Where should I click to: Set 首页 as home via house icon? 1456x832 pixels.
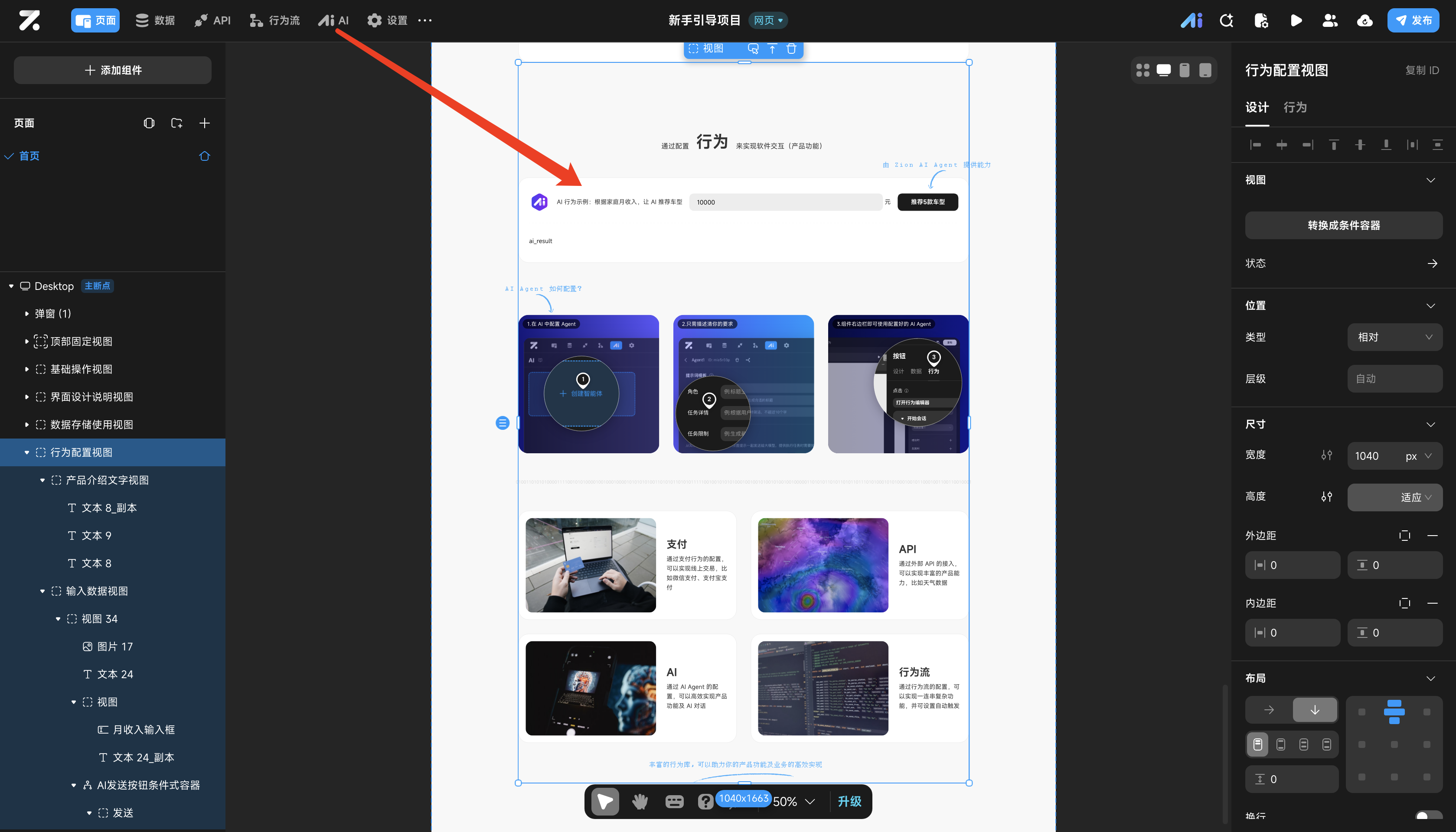click(204, 156)
